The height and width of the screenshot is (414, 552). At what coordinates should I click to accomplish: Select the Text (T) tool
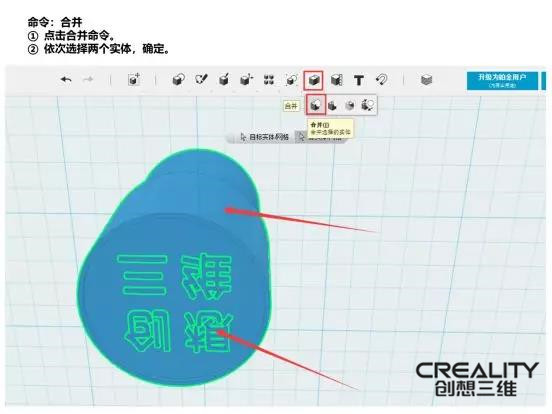point(359,80)
